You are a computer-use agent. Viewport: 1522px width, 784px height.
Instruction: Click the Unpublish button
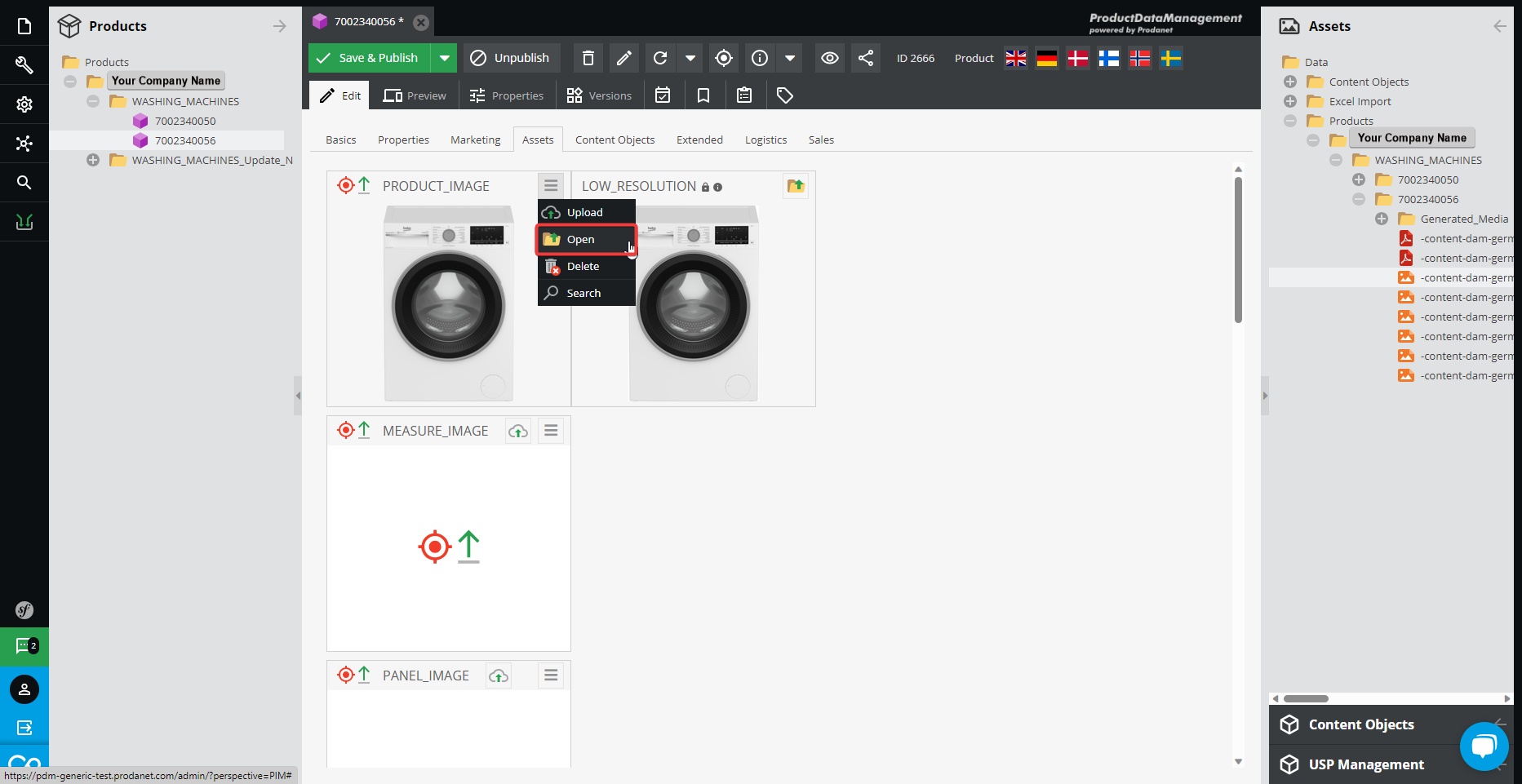(512, 58)
